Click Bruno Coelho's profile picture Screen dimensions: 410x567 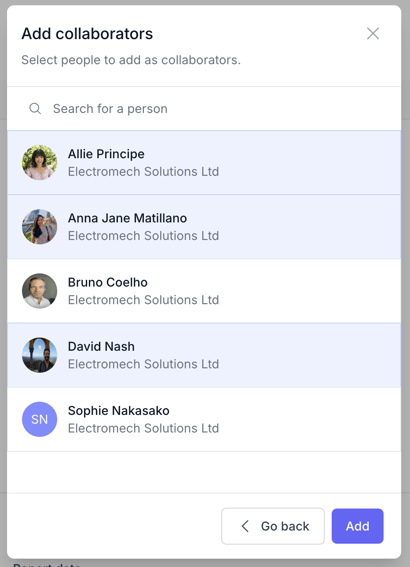coord(39,291)
